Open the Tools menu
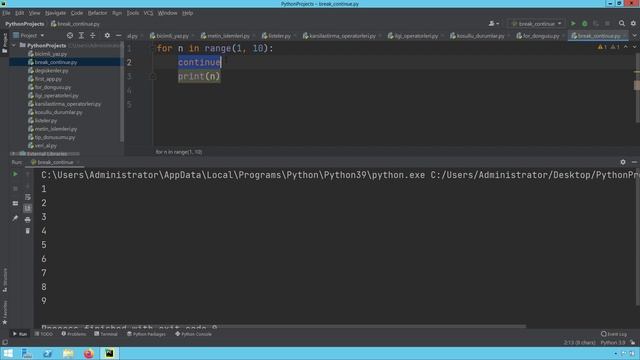 click(x=133, y=13)
